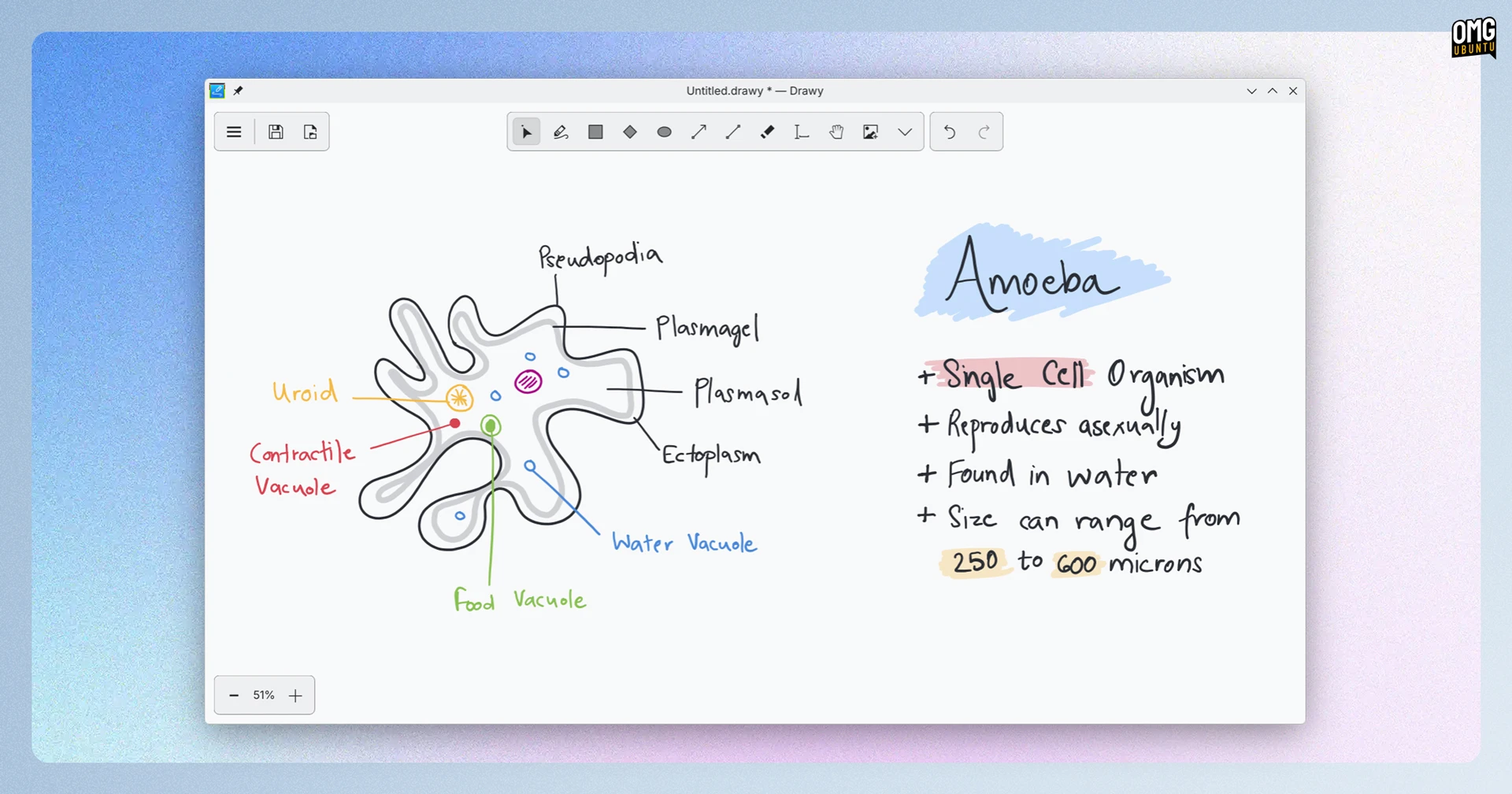
Task: Undo the last action
Action: tap(950, 132)
